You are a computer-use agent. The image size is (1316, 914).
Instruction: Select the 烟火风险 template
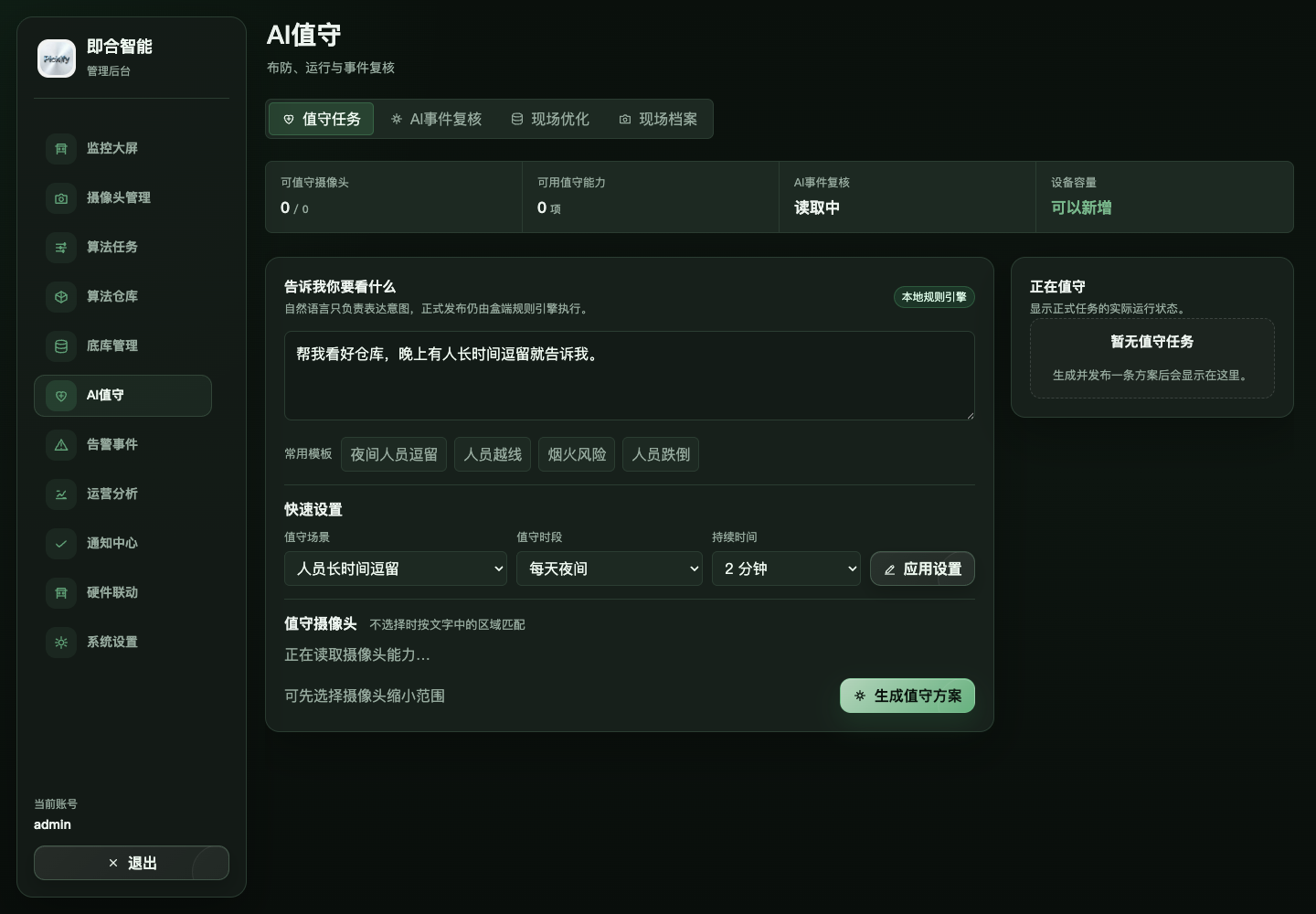[x=577, y=454]
